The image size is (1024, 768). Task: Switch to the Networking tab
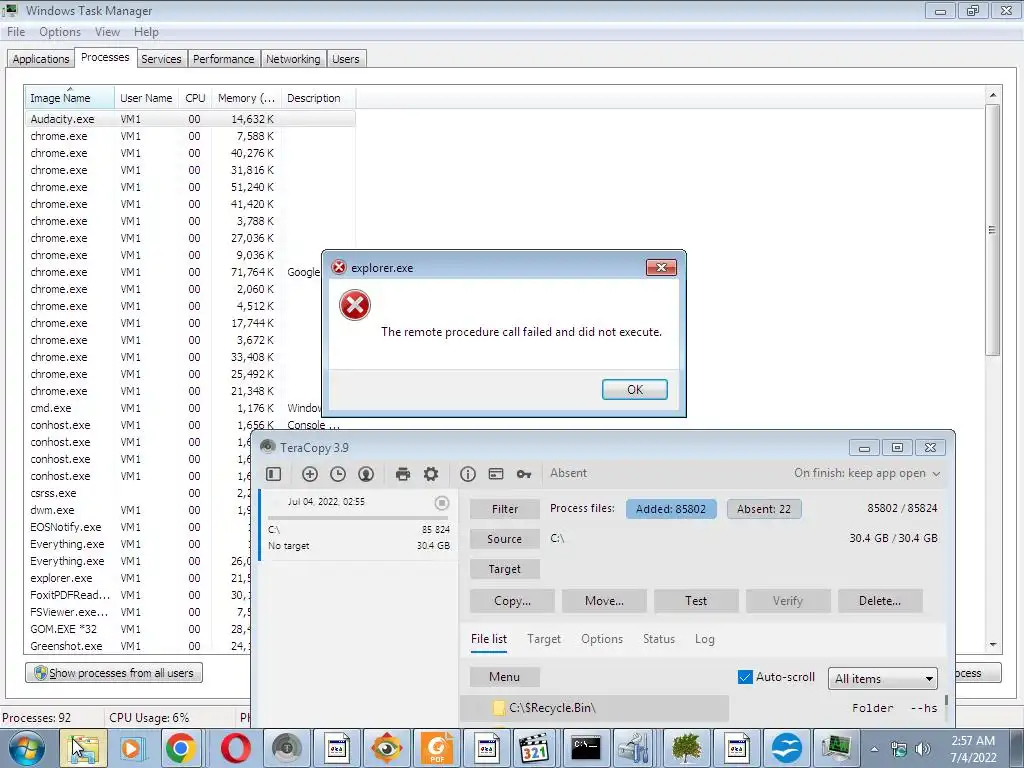(293, 59)
